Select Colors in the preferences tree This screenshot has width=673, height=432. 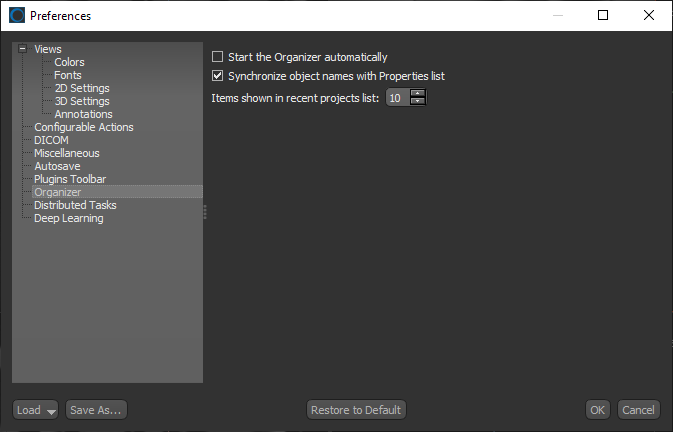69,62
